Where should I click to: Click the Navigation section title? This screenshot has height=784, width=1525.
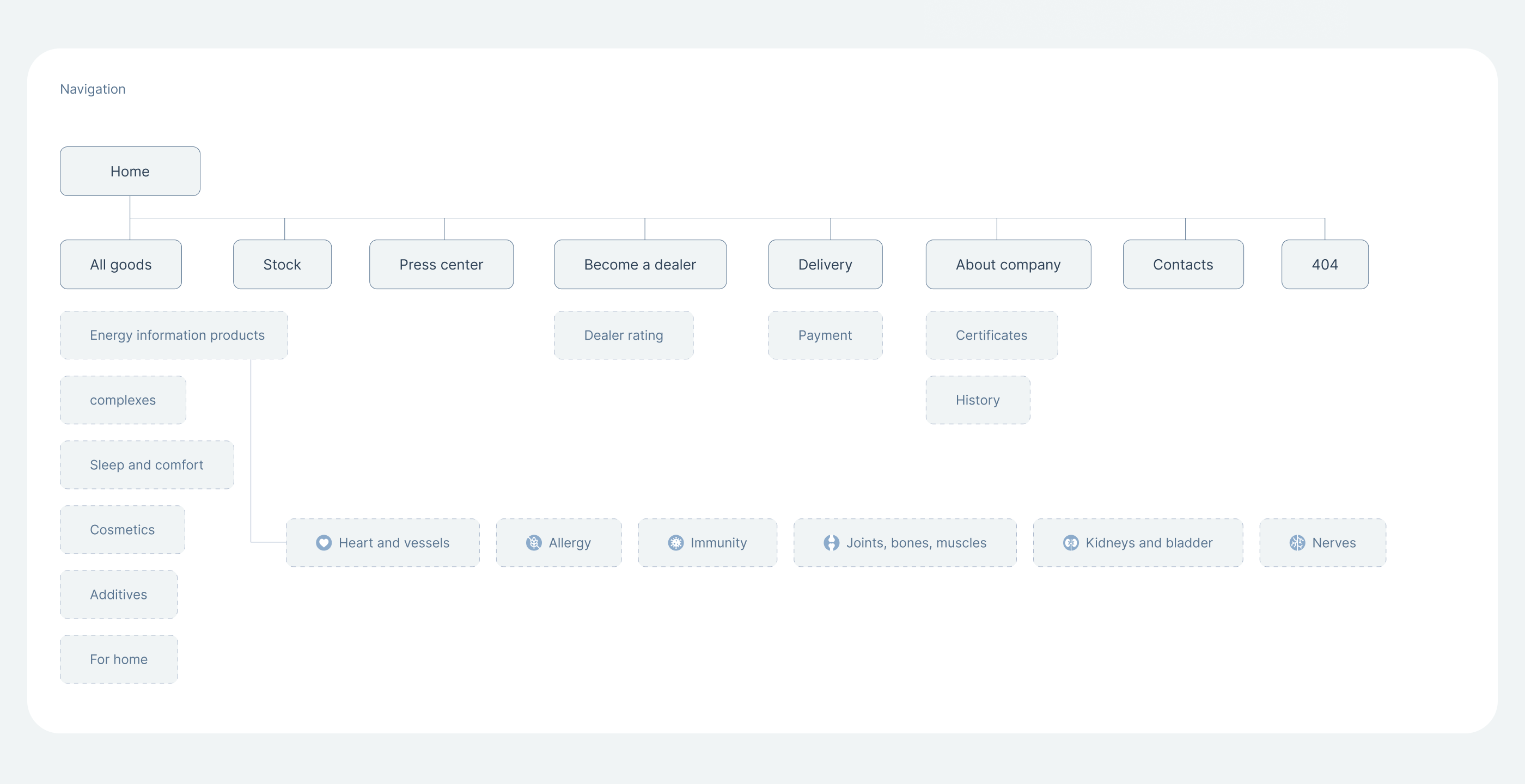93,89
